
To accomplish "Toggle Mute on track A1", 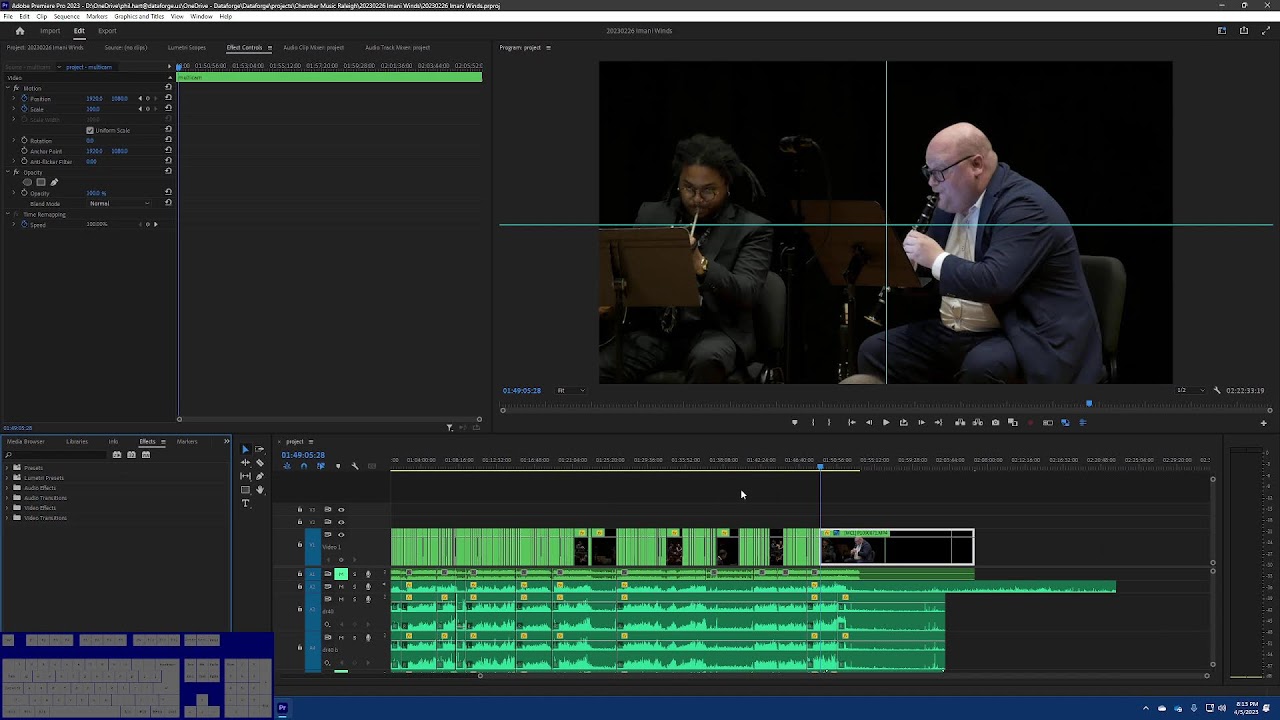I will pos(341,574).
